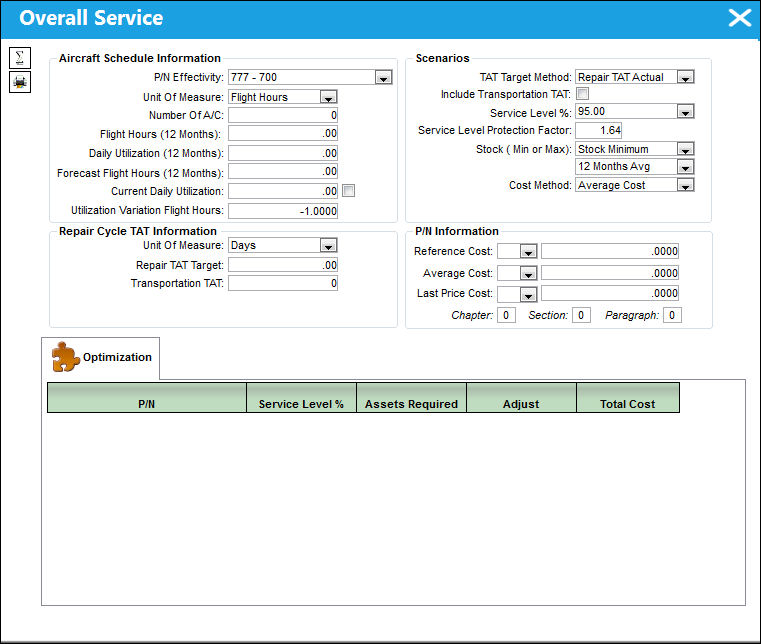The width and height of the screenshot is (761, 644).
Task: Select the Optimization tab
Action: click(100, 358)
